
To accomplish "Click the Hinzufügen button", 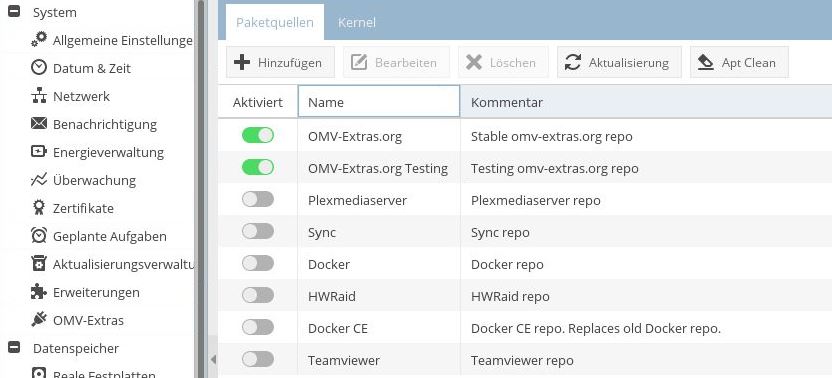I will tap(280, 62).
